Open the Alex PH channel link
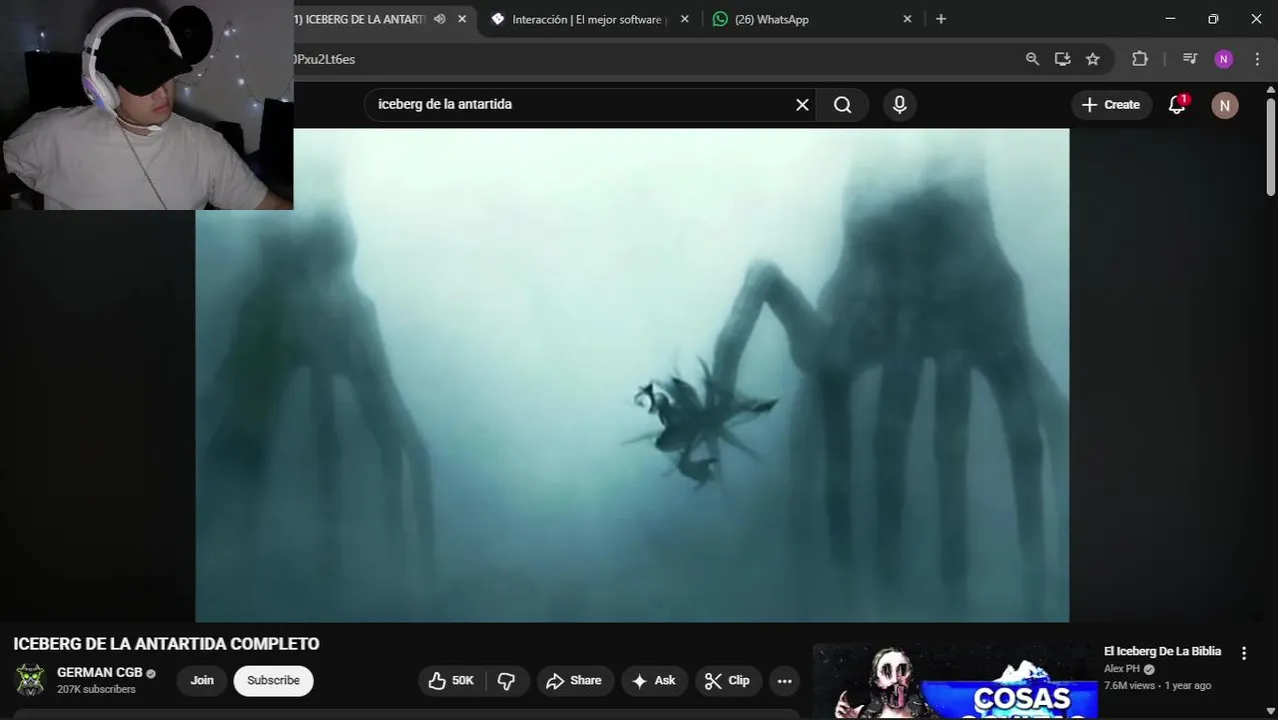The height and width of the screenshot is (720, 1278). point(1122,669)
